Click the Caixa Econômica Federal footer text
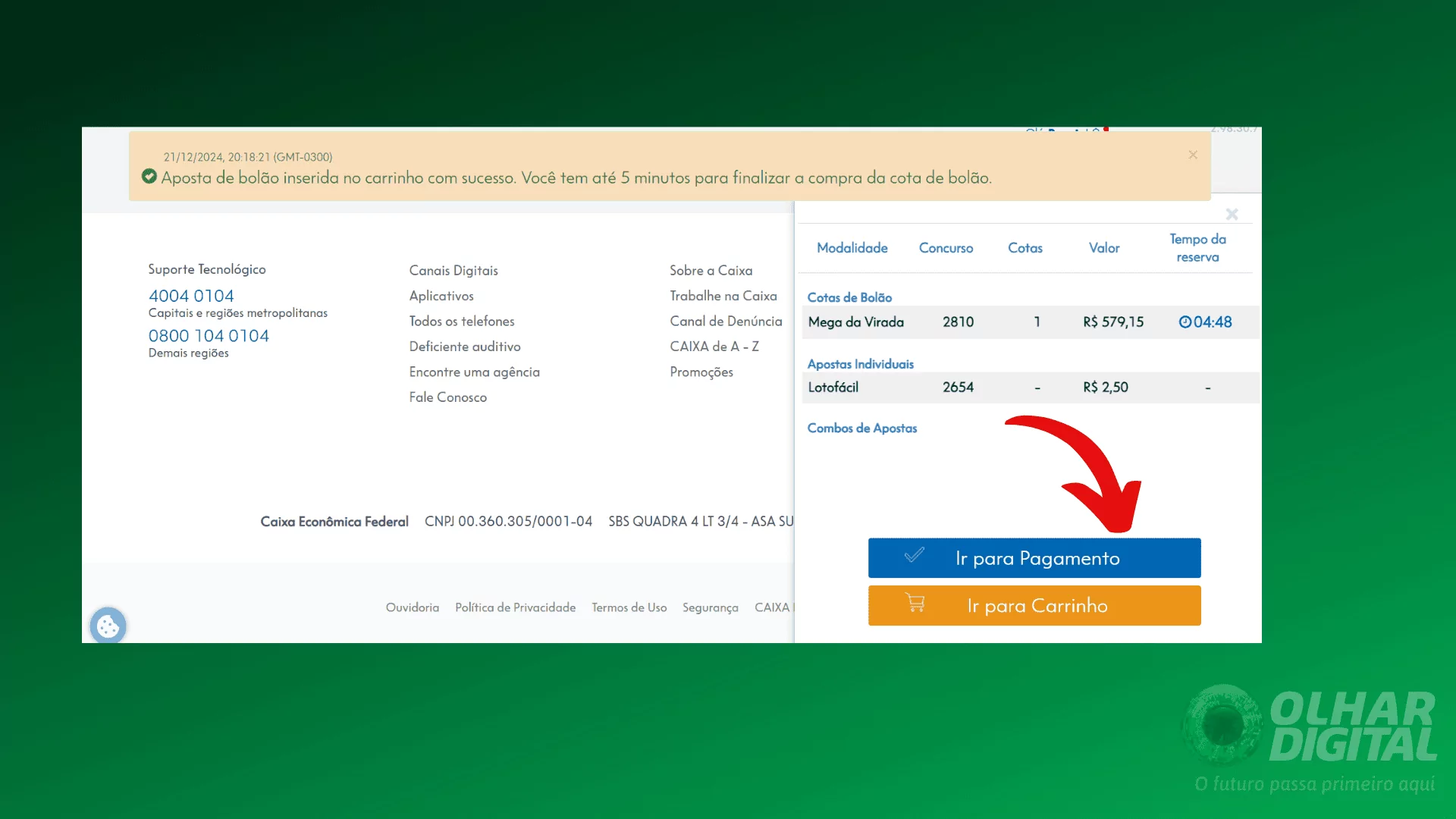The height and width of the screenshot is (819, 1456). coord(334,522)
